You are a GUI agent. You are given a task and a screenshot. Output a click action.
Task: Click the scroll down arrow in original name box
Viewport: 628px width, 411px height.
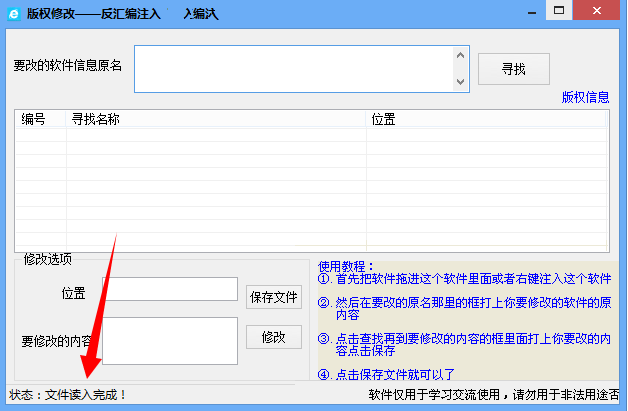coord(460,82)
